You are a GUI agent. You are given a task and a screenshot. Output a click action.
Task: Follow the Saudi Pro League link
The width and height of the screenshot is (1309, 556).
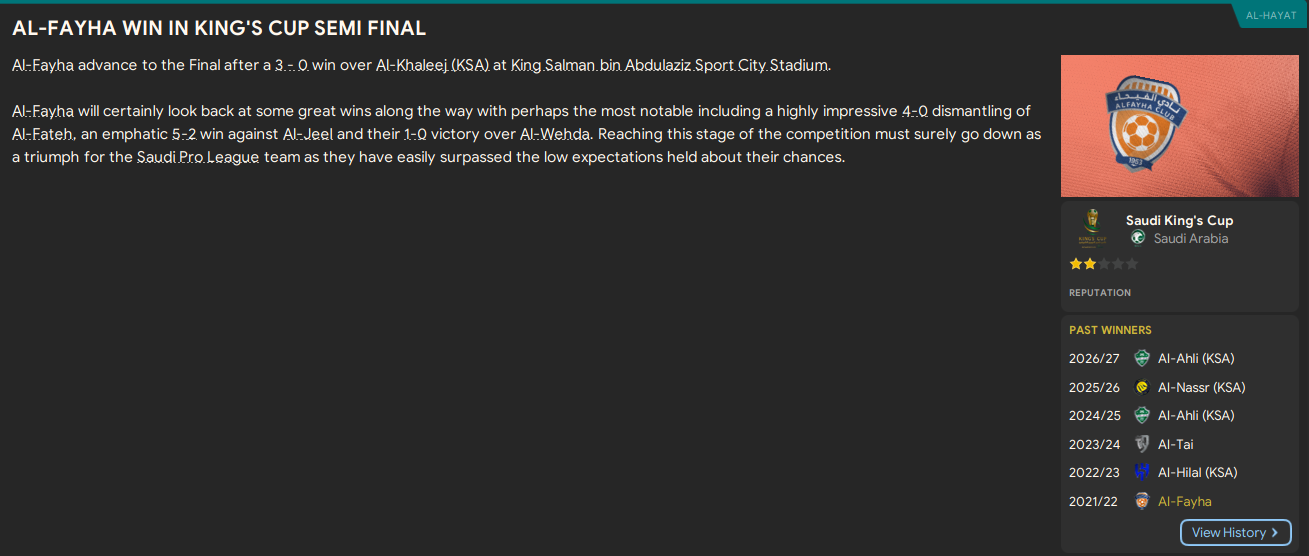pos(198,157)
